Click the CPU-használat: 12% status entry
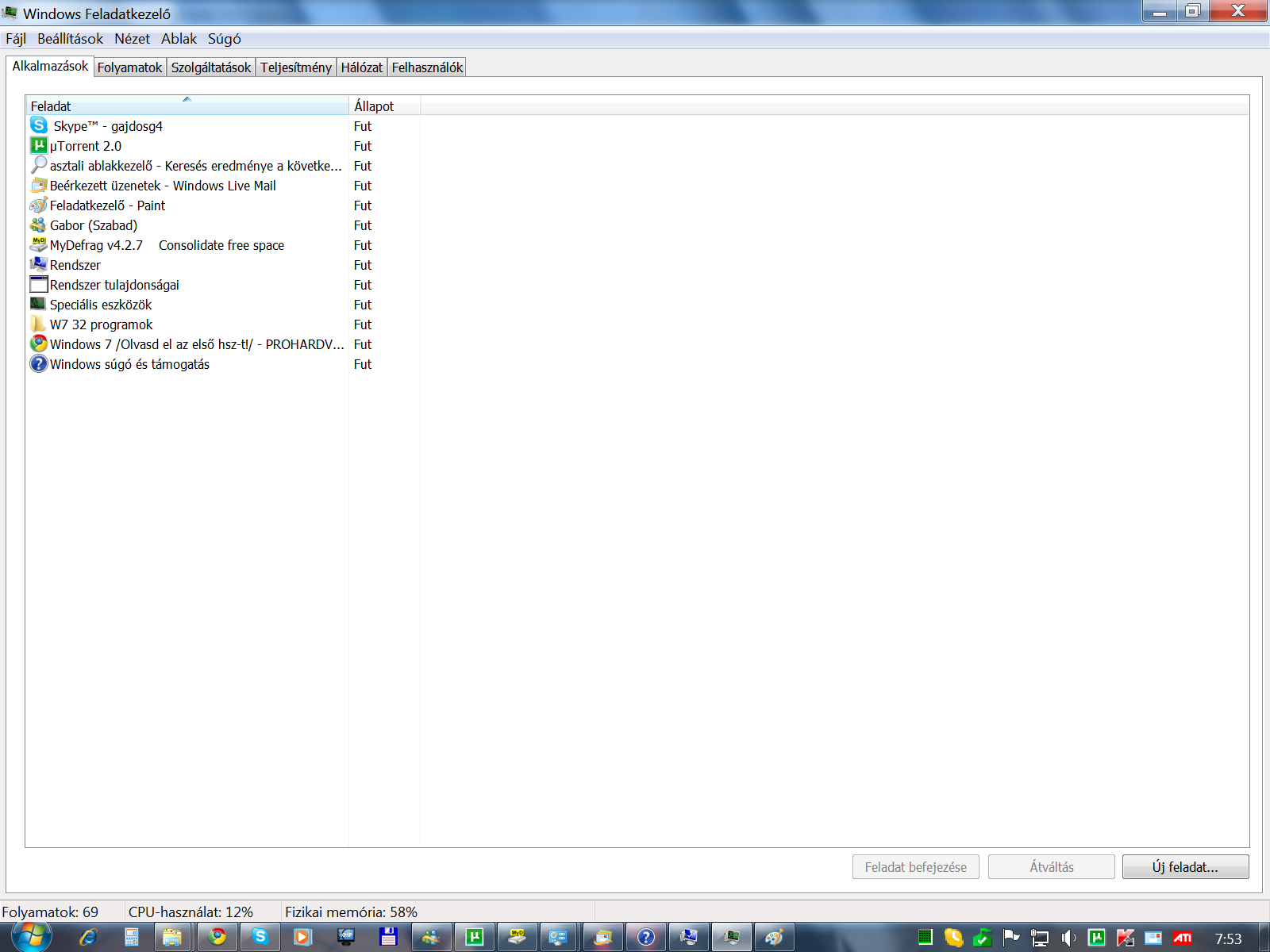 coord(190,912)
